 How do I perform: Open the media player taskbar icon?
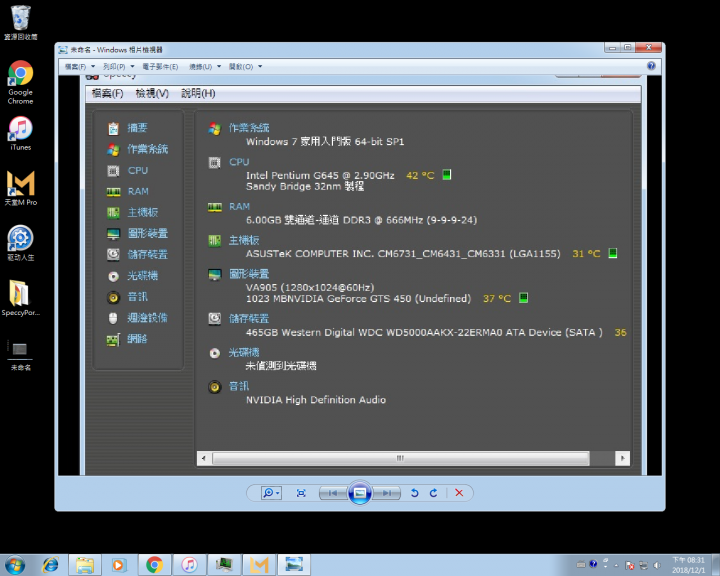click(118, 565)
